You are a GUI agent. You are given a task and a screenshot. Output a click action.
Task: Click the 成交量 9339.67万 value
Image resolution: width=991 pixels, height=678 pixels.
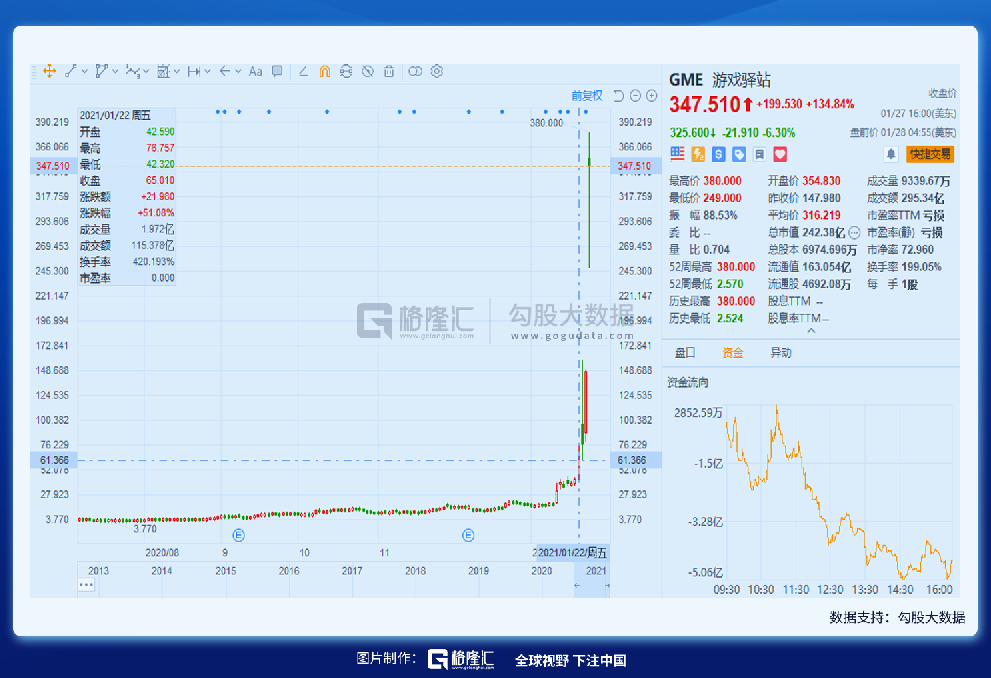926,181
